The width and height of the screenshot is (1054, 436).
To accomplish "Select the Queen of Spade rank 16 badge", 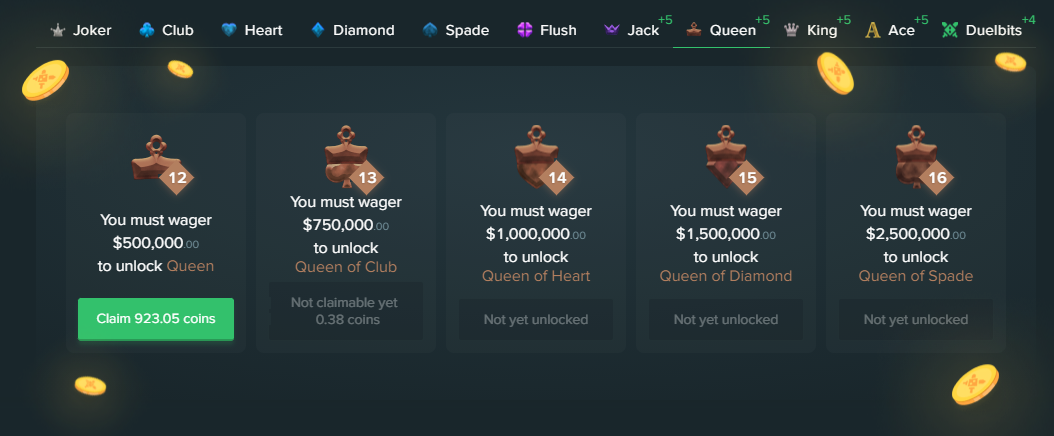I will [923, 160].
